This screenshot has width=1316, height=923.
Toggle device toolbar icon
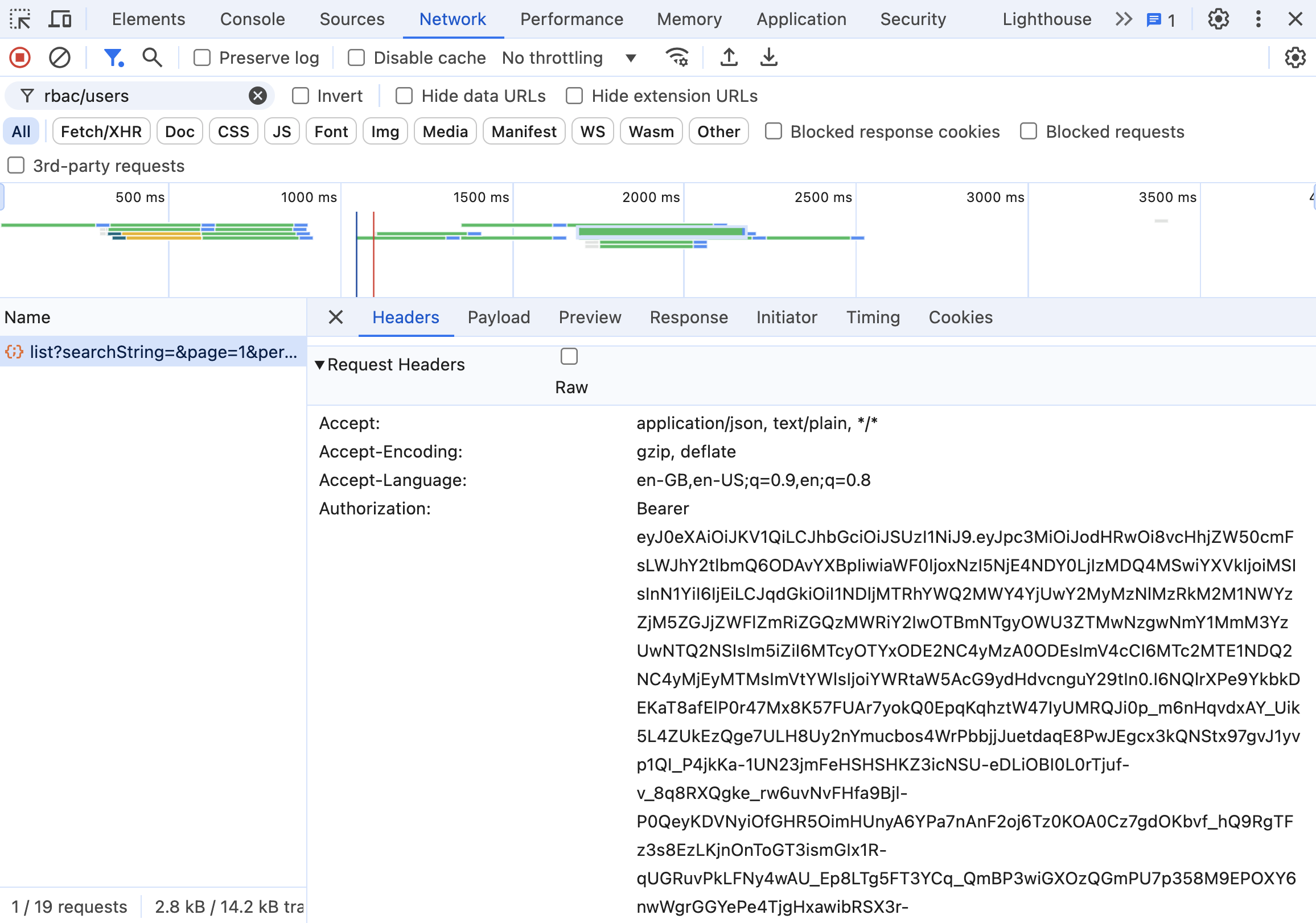pos(60,19)
